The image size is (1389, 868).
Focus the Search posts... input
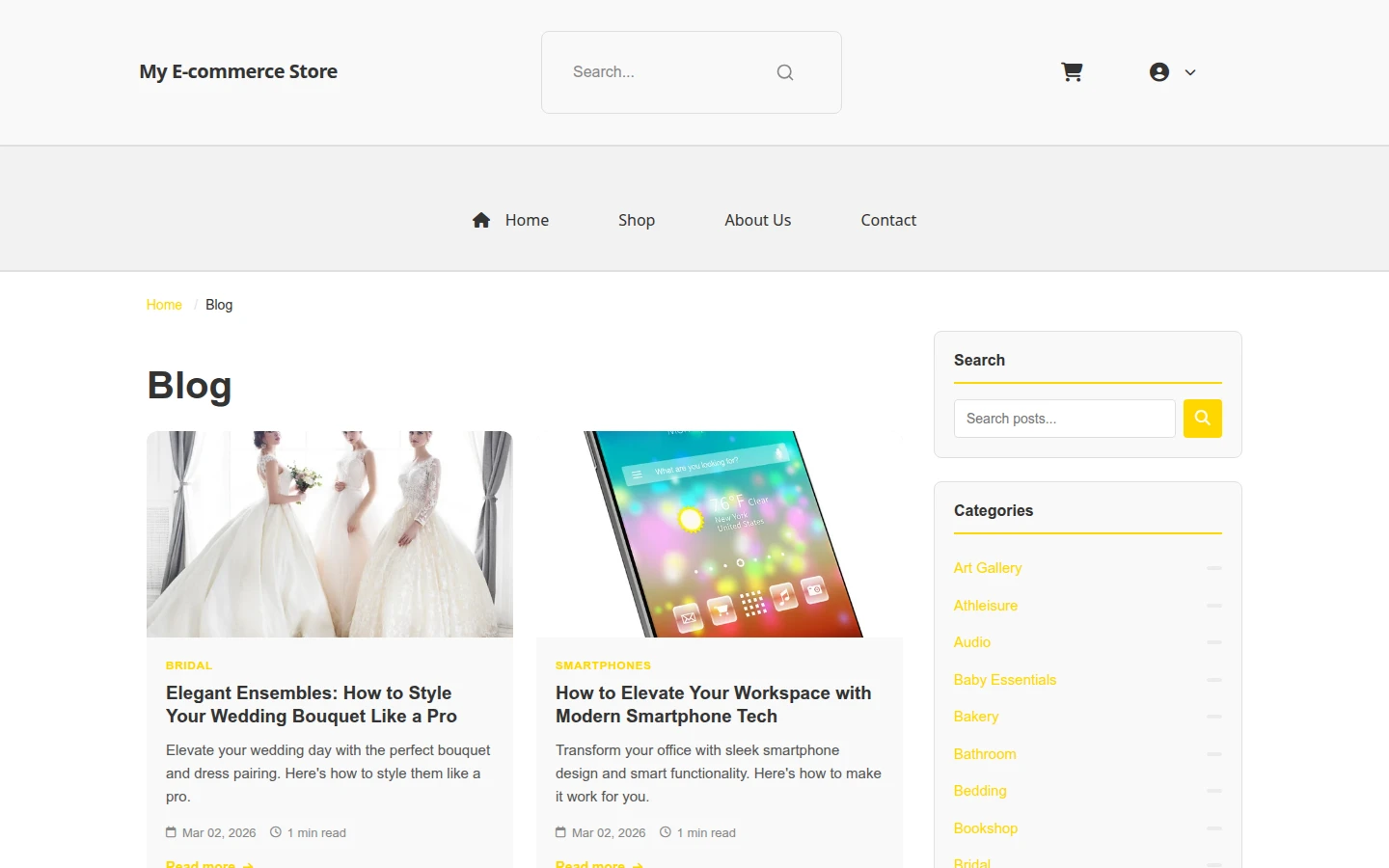click(x=1065, y=419)
